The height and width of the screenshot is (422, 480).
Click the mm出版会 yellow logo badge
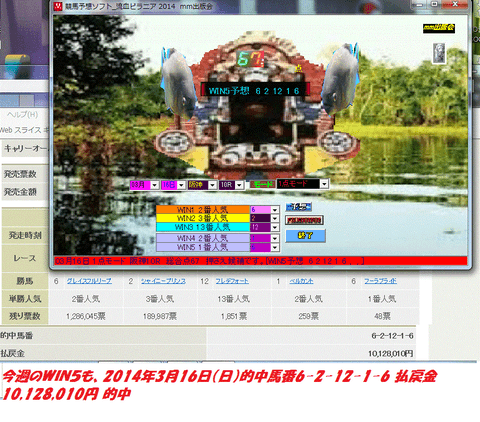click(x=439, y=28)
